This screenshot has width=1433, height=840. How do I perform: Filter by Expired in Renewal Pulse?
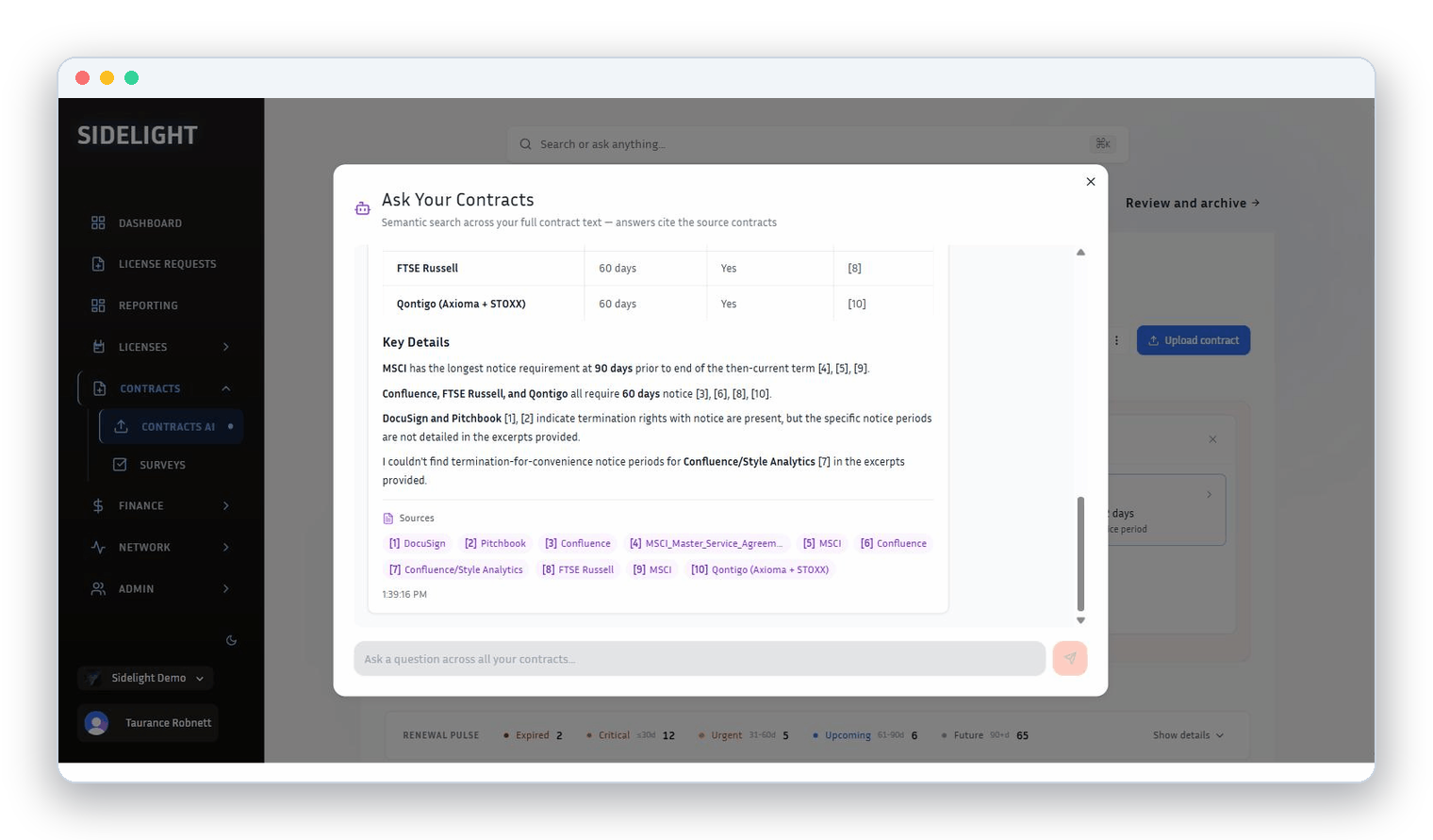pos(533,735)
